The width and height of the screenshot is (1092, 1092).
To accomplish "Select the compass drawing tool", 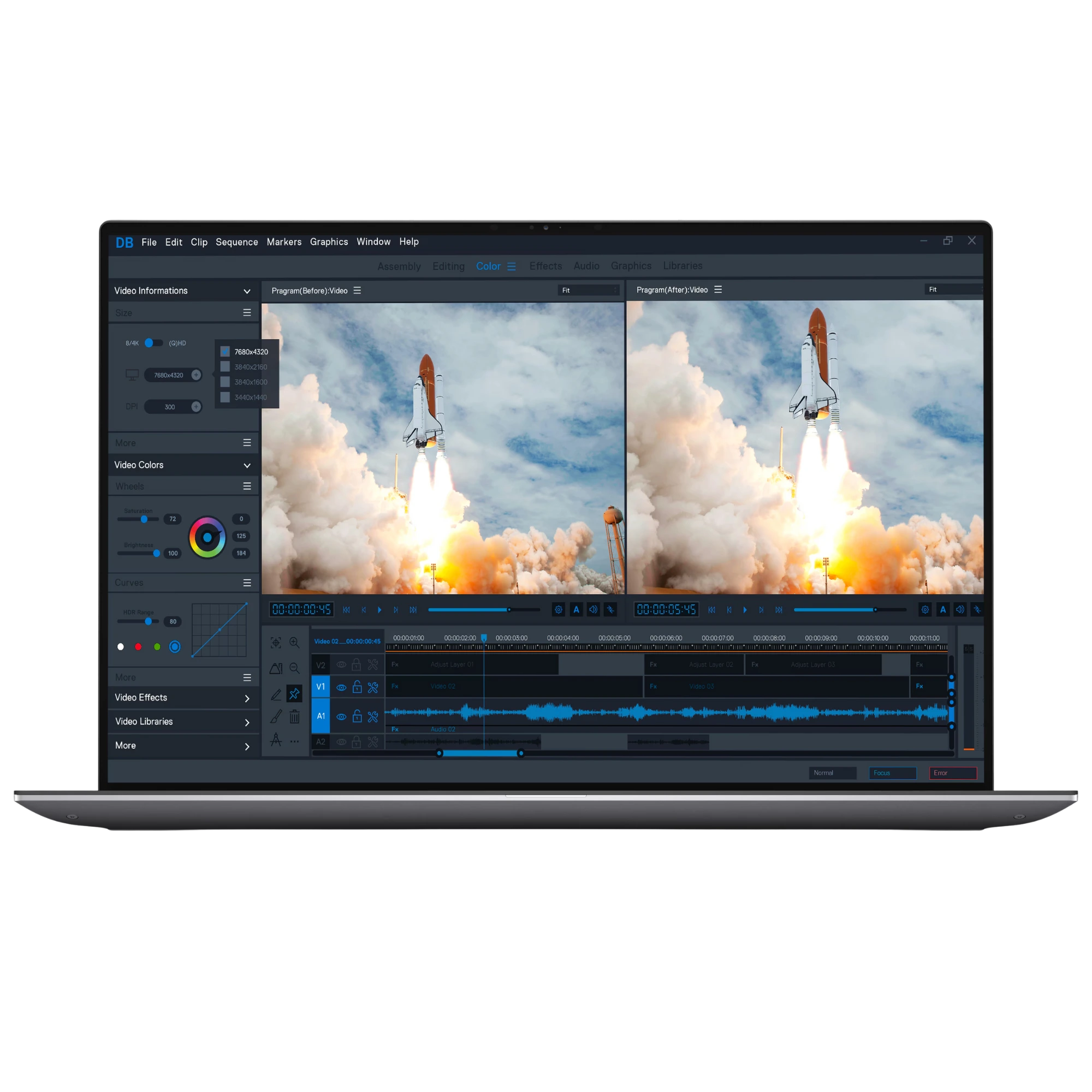I will [276, 740].
